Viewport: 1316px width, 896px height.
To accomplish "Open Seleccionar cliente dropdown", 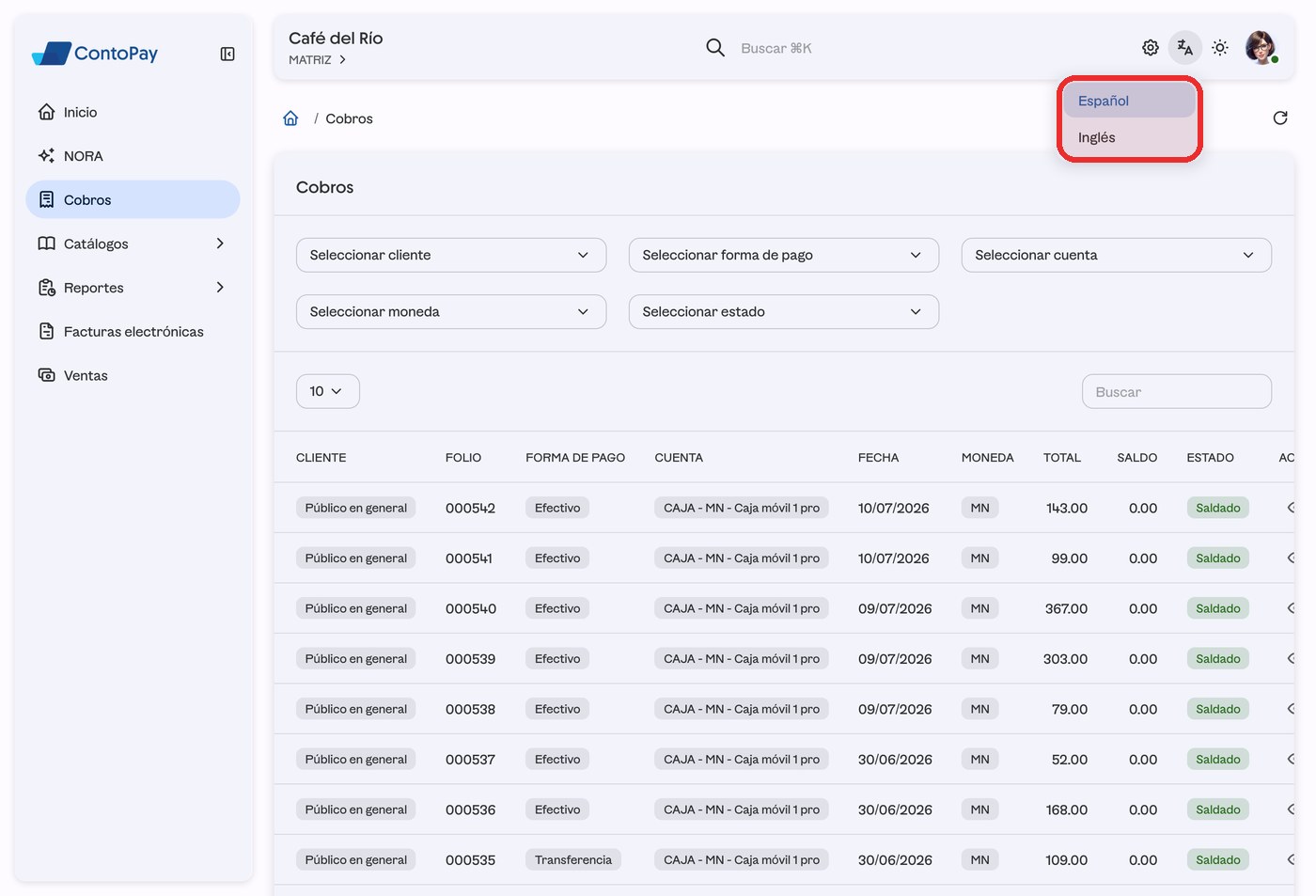I will (451, 255).
